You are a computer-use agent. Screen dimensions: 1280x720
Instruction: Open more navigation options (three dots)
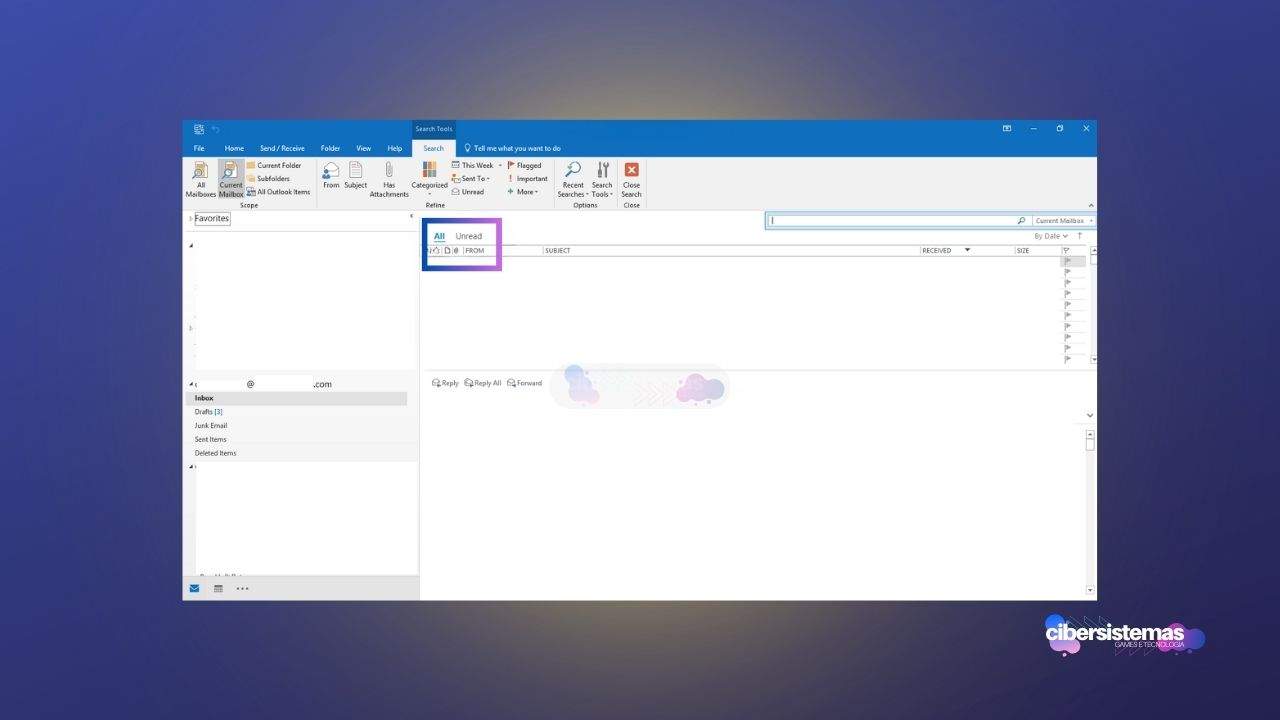[x=242, y=589]
